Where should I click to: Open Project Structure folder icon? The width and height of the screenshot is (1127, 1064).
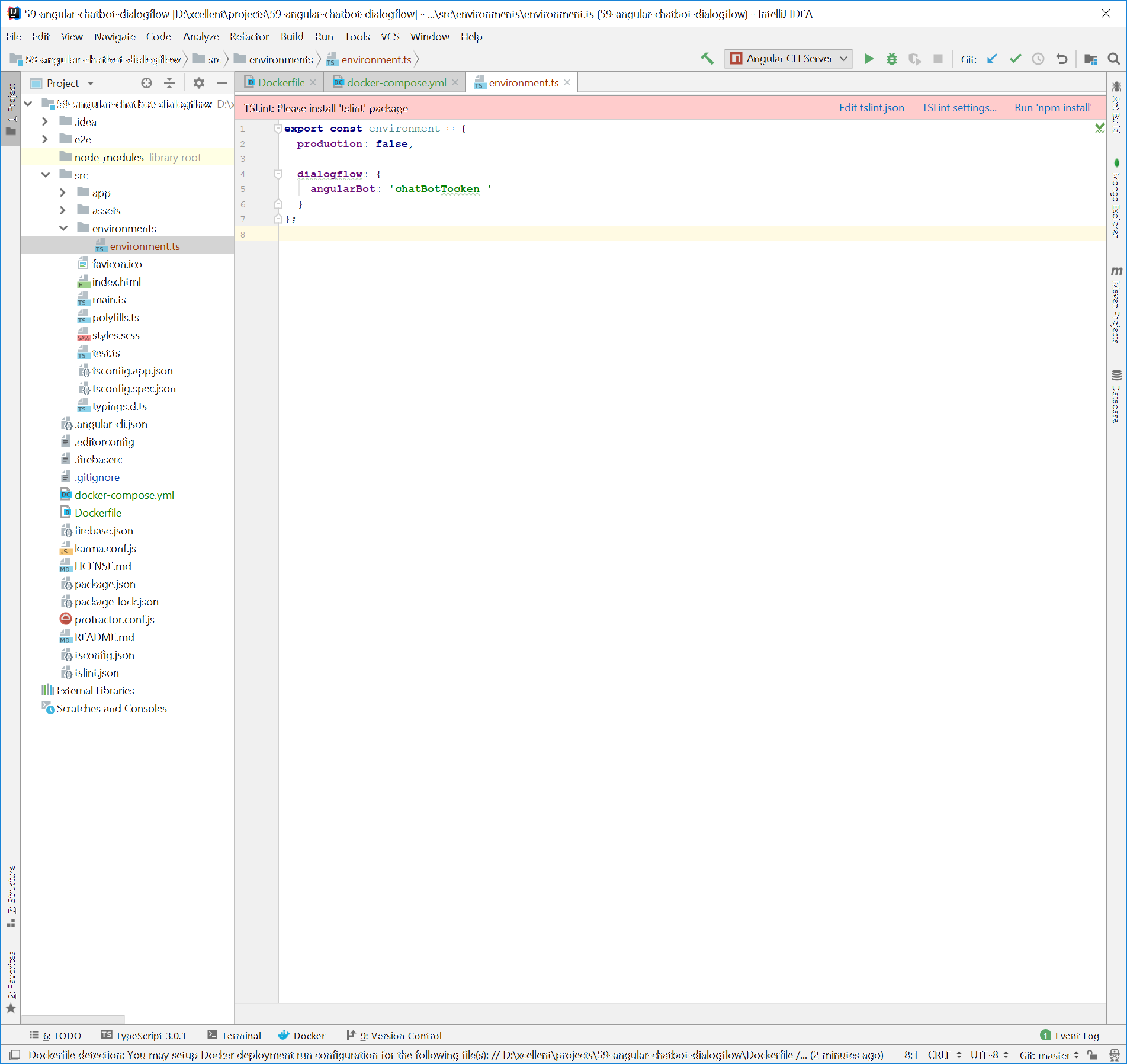1090,59
